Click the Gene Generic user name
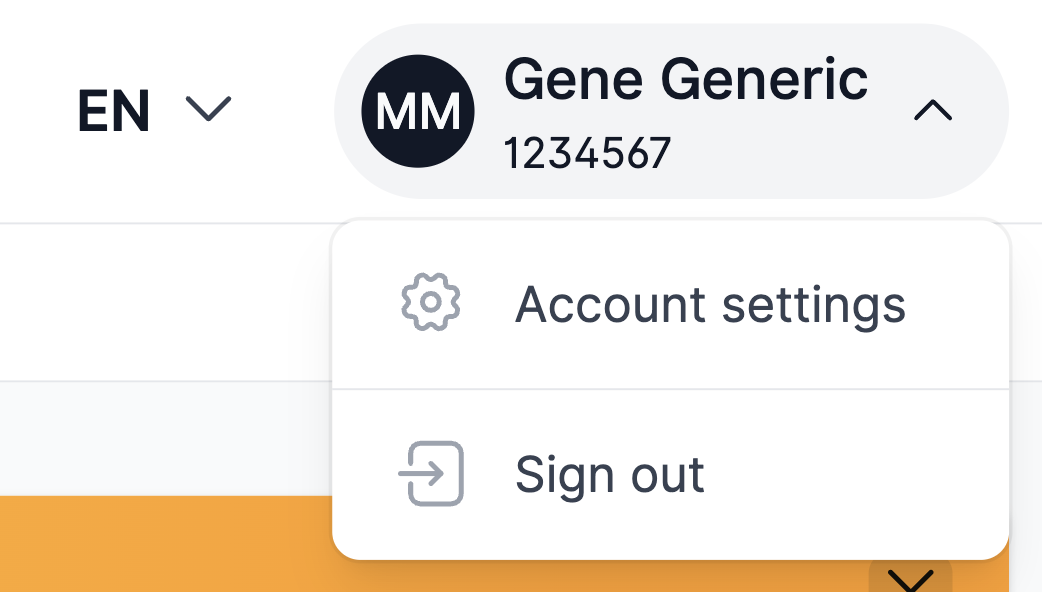Image resolution: width=1042 pixels, height=592 pixels. (686, 80)
